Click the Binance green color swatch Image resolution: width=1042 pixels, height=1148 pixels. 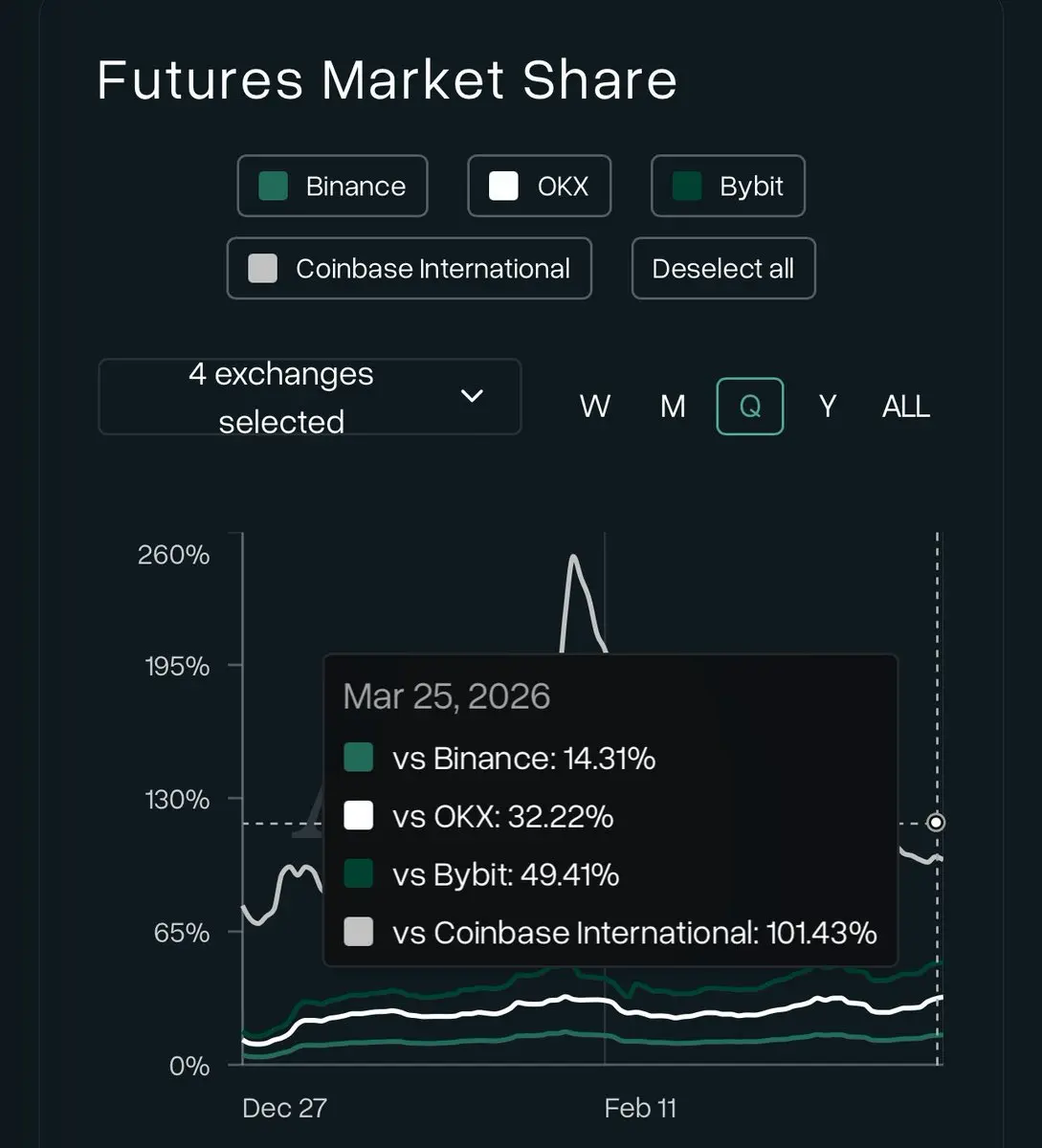(274, 186)
